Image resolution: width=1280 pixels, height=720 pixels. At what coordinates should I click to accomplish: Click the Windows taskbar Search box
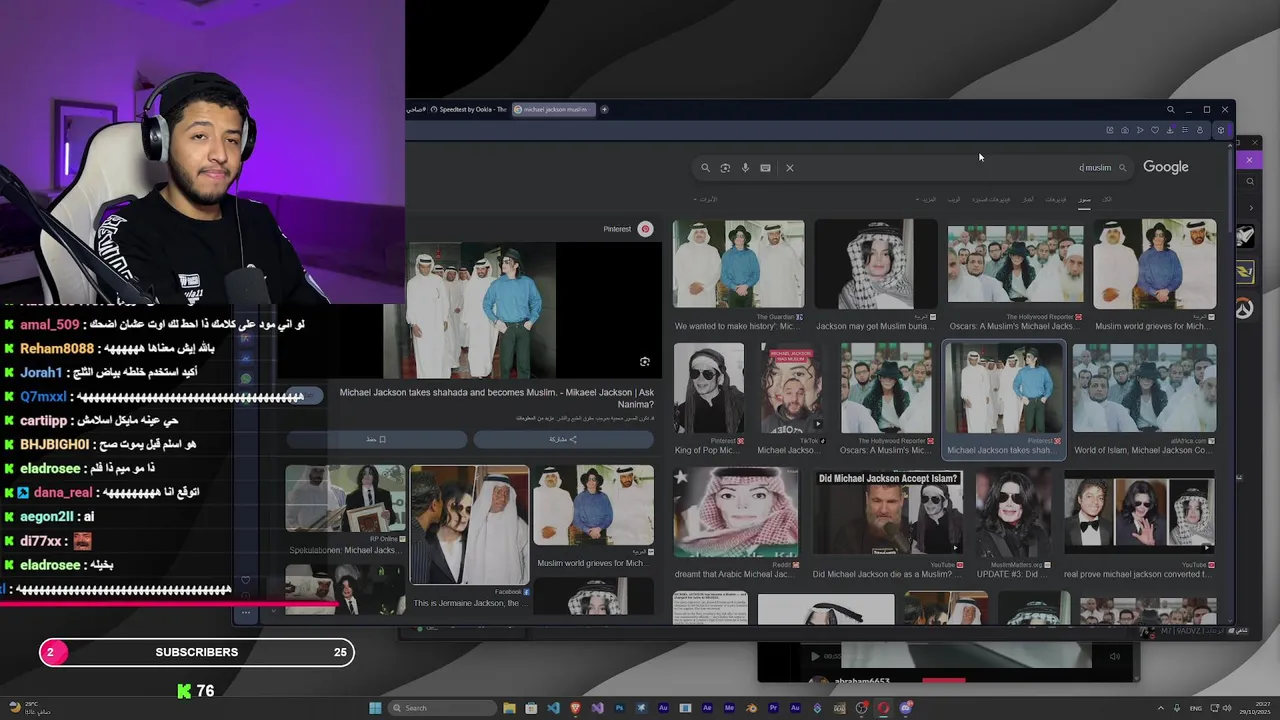click(x=443, y=708)
